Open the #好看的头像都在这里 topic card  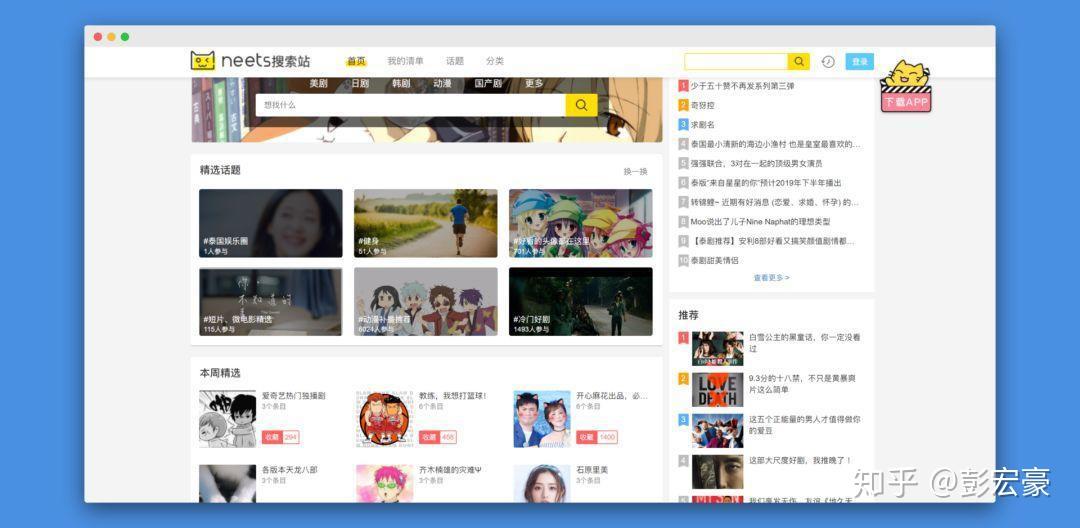(581, 223)
